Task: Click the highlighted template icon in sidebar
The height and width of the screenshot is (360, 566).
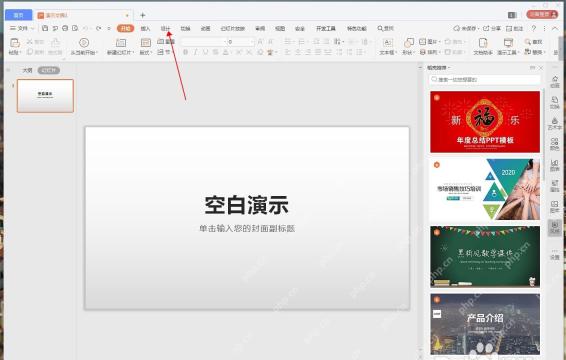Action: (x=555, y=227)
